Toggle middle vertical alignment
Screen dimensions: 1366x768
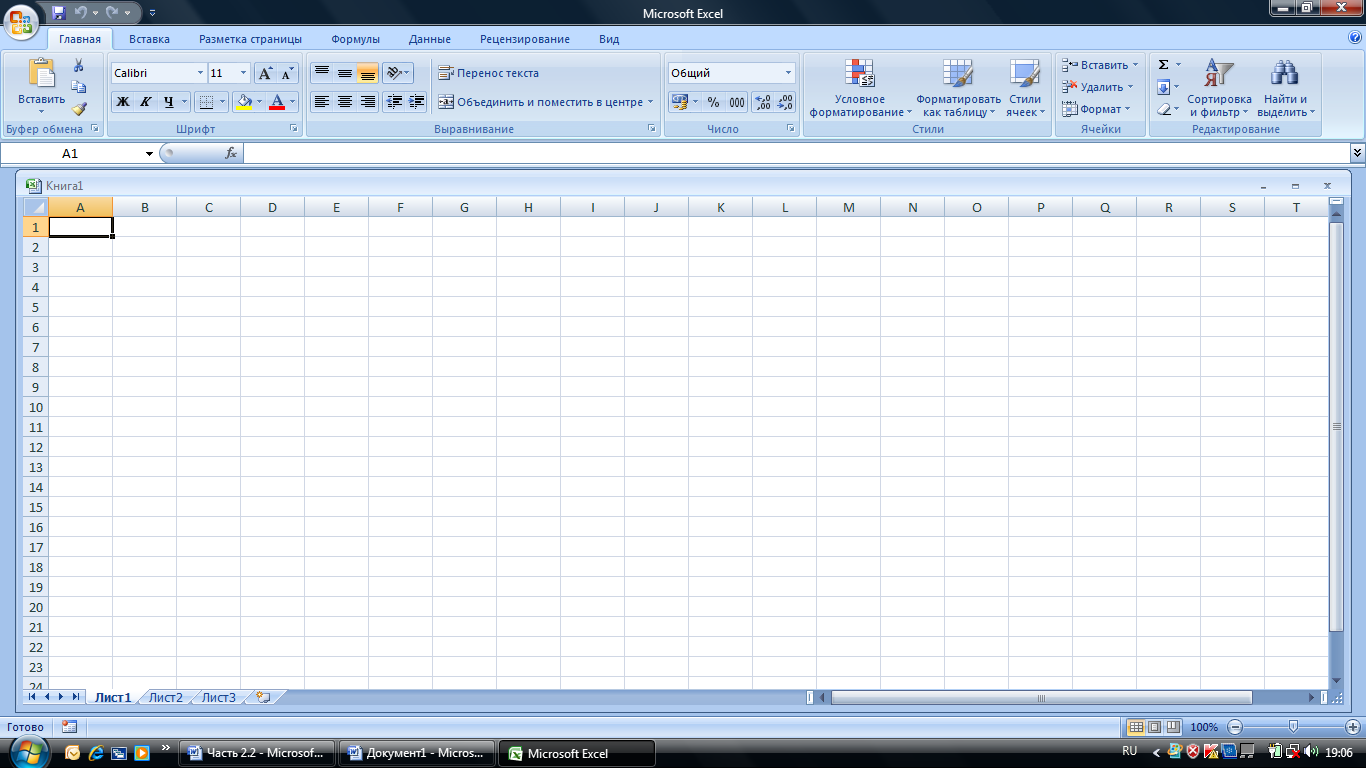coord(345,73)
